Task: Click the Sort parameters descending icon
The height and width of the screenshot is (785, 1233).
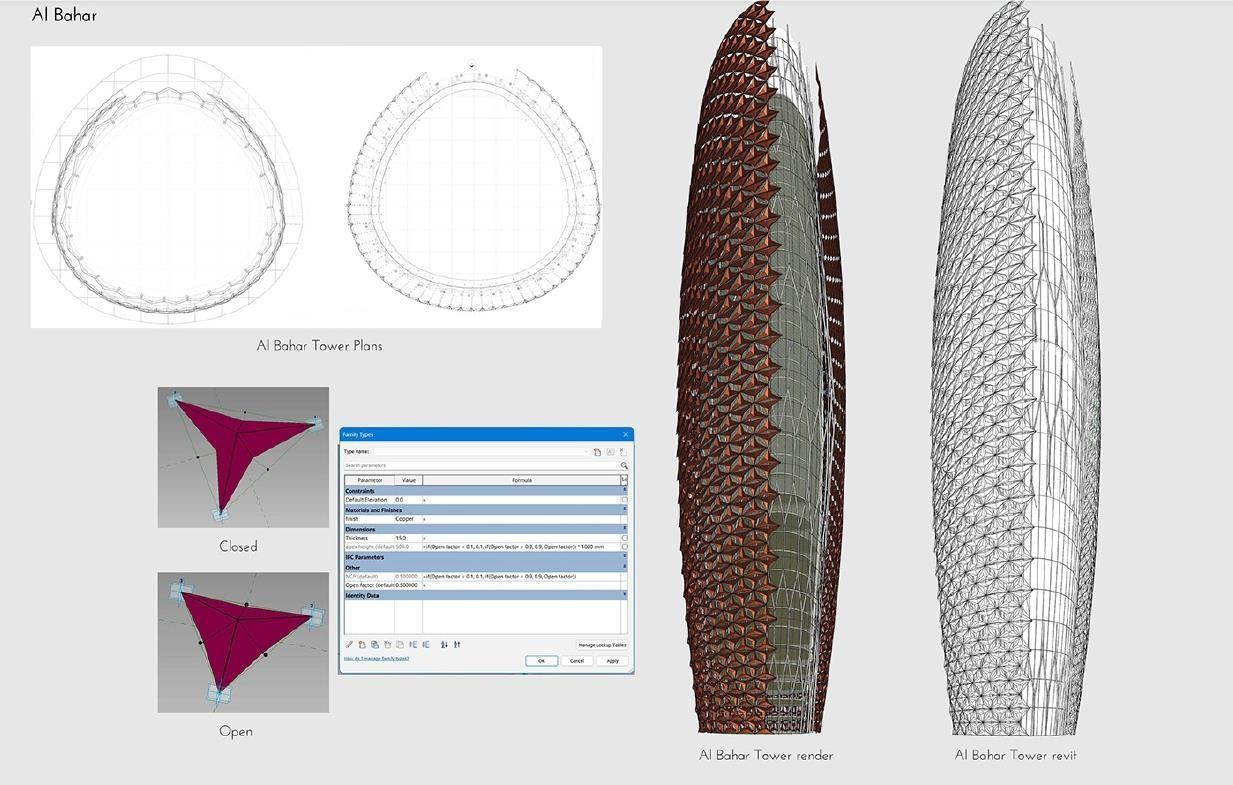Action: point(457,645)
